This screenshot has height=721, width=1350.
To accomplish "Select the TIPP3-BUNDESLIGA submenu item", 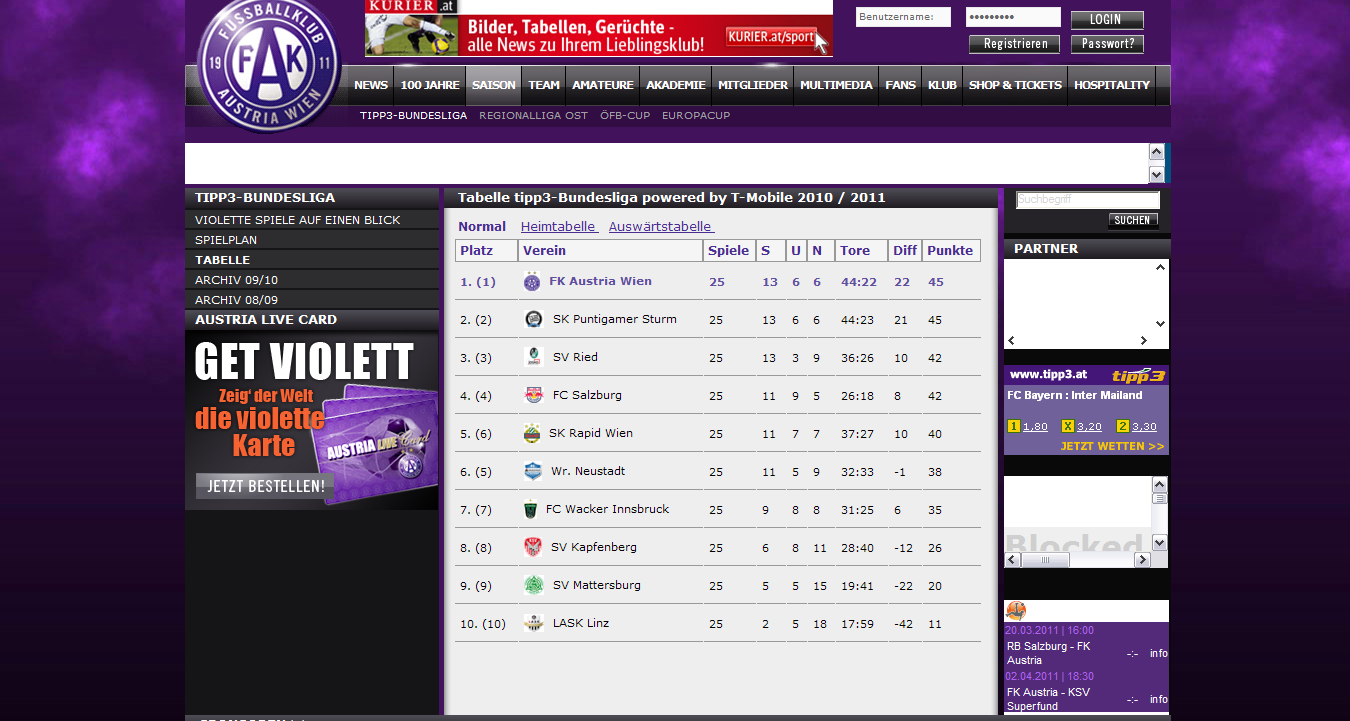I will click(414, 116).
